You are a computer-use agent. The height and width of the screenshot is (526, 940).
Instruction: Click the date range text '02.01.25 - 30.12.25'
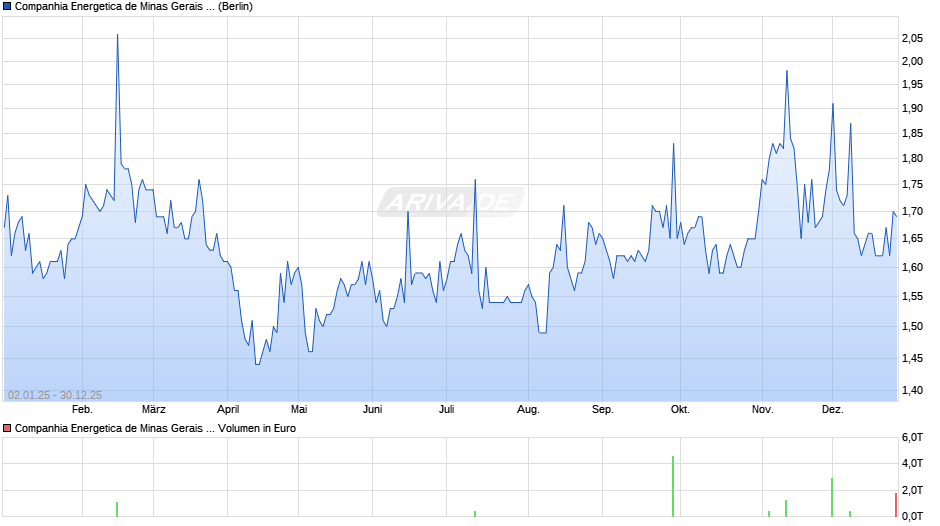(55, 395)
